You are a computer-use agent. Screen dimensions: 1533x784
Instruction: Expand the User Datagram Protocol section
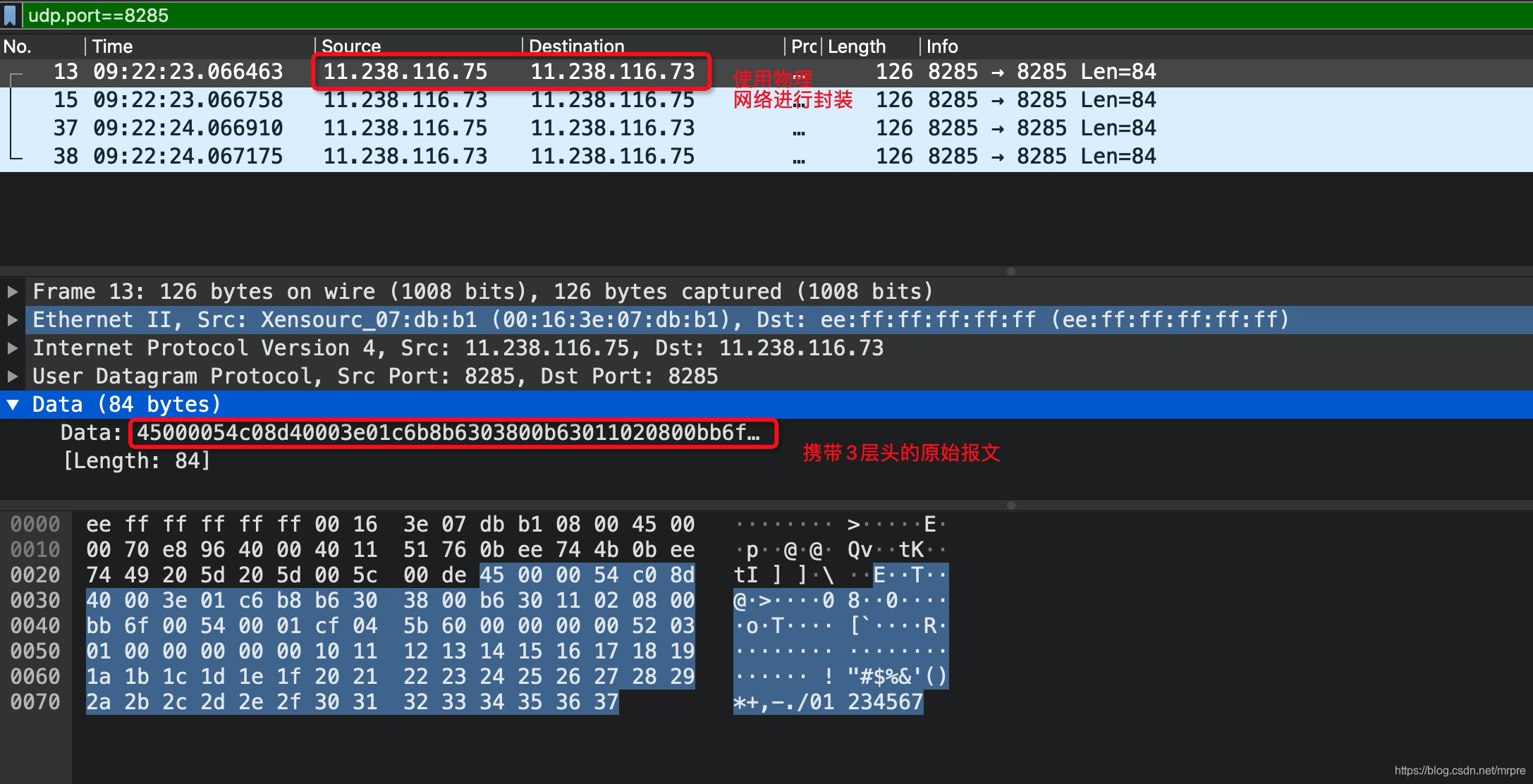coord(13,376)
